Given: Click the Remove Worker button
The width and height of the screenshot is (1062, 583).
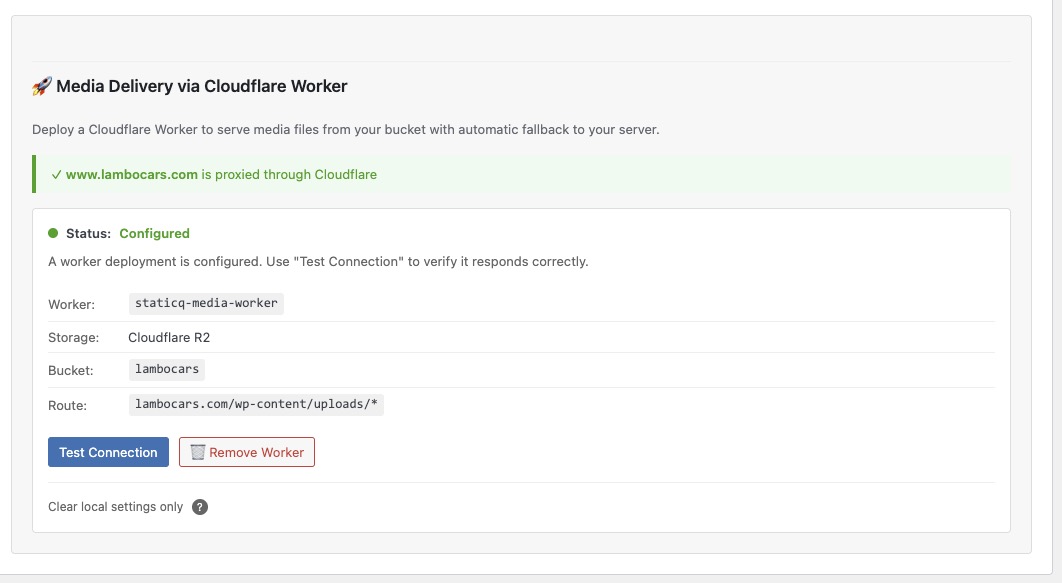Looking at the screenshot, I should point(246,452).
